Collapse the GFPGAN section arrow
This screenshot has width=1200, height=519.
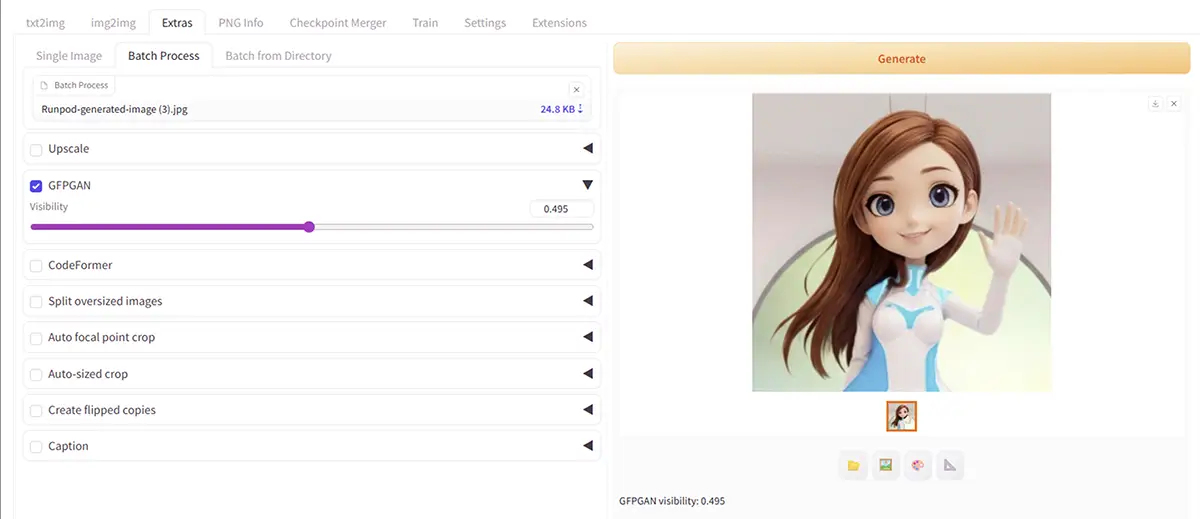point(587,185)
